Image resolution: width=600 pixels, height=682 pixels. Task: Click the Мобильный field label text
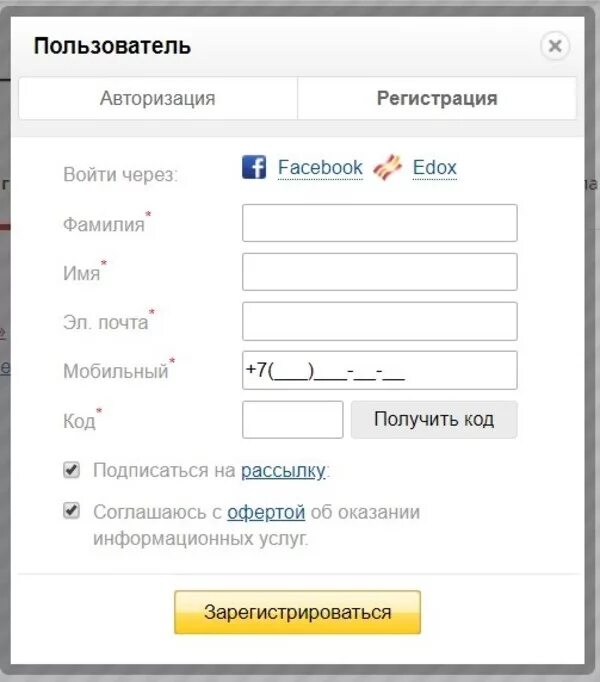coord(116,371)
